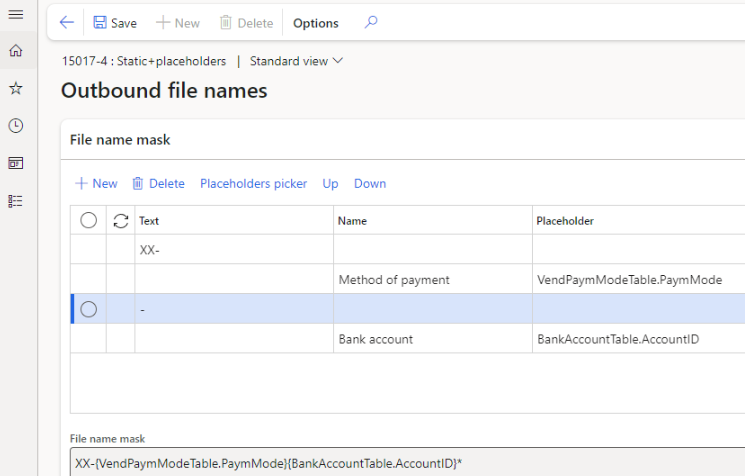This screenshot has height=476, width=745.
Task: Expand the Standard view dropdown
Action: point(296,61)
